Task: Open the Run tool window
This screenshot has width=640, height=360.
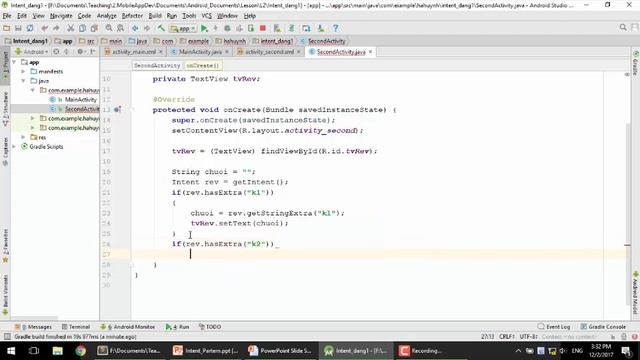Action: pos(178,327)
